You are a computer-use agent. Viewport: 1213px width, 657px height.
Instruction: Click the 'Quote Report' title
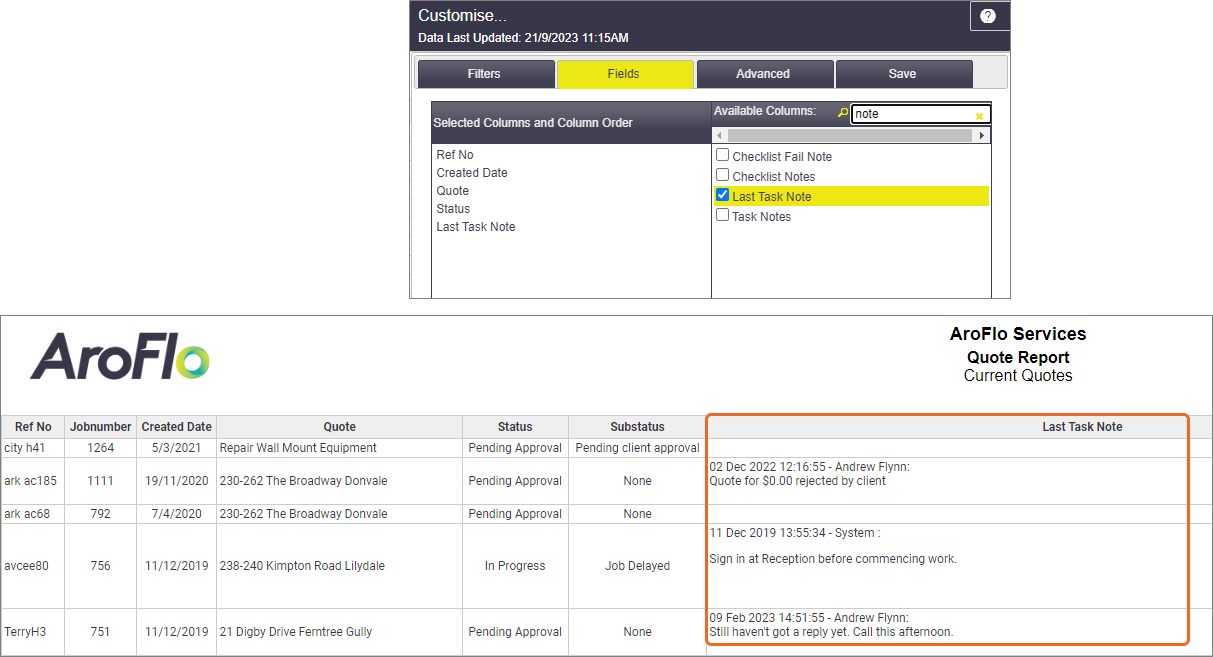(x=1018, y=357)
